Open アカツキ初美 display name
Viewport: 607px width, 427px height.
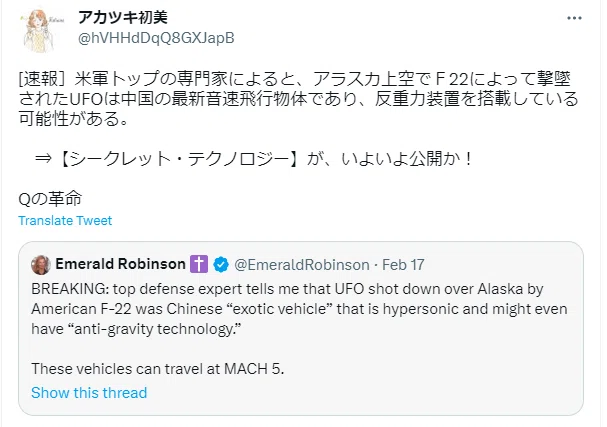[x=123, y=17]
